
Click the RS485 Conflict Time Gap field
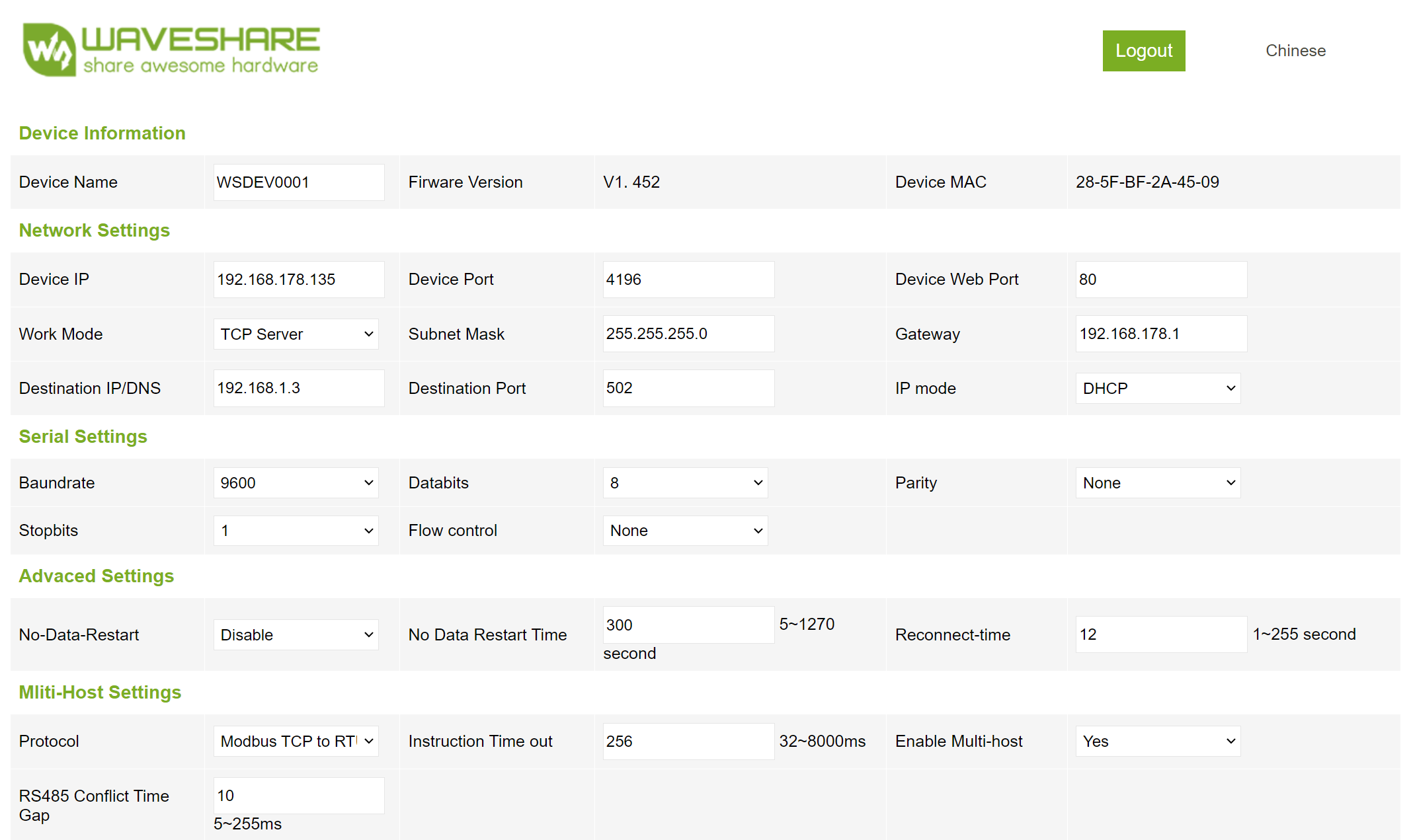pyautogui.click(x=299, y=796)
